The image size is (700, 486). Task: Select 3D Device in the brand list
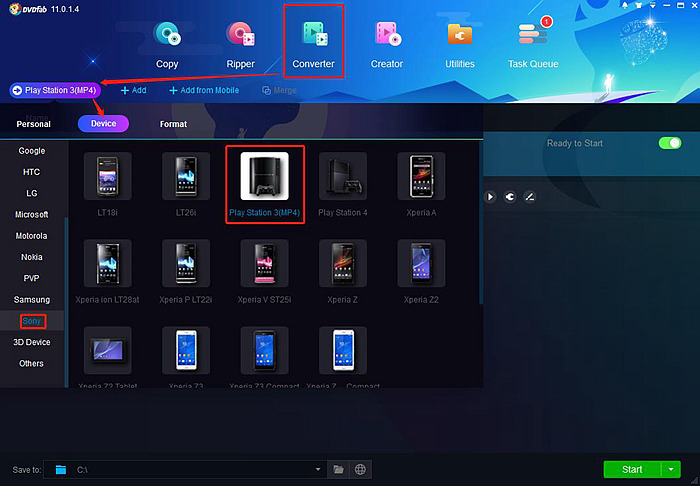click(x=32, y=342)
